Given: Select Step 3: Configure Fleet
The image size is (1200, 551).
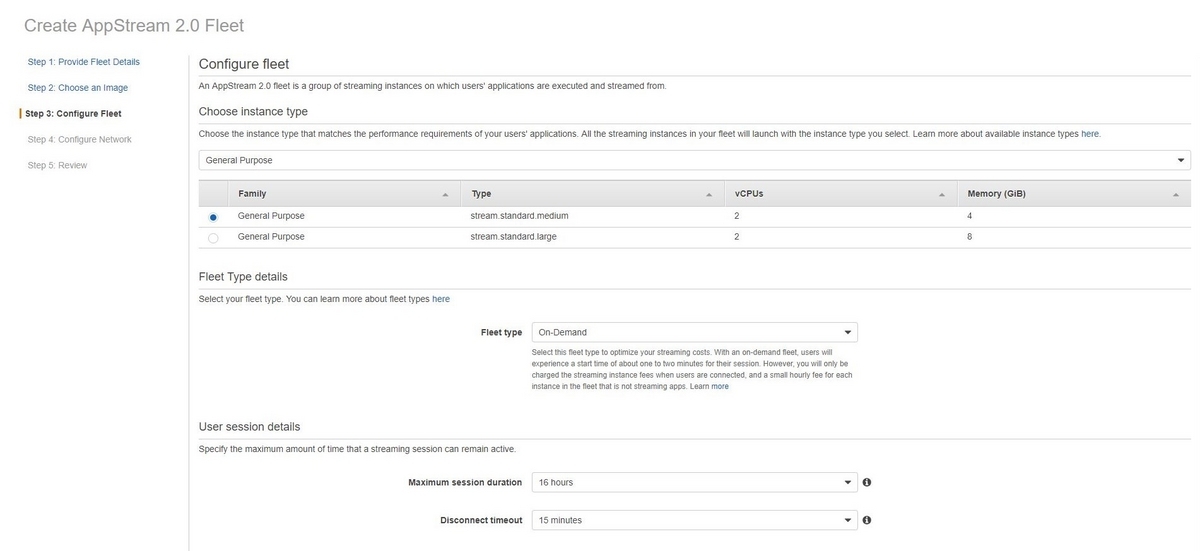Looking at the screenshot, I should pyautogui.click(x=74, y=114).
